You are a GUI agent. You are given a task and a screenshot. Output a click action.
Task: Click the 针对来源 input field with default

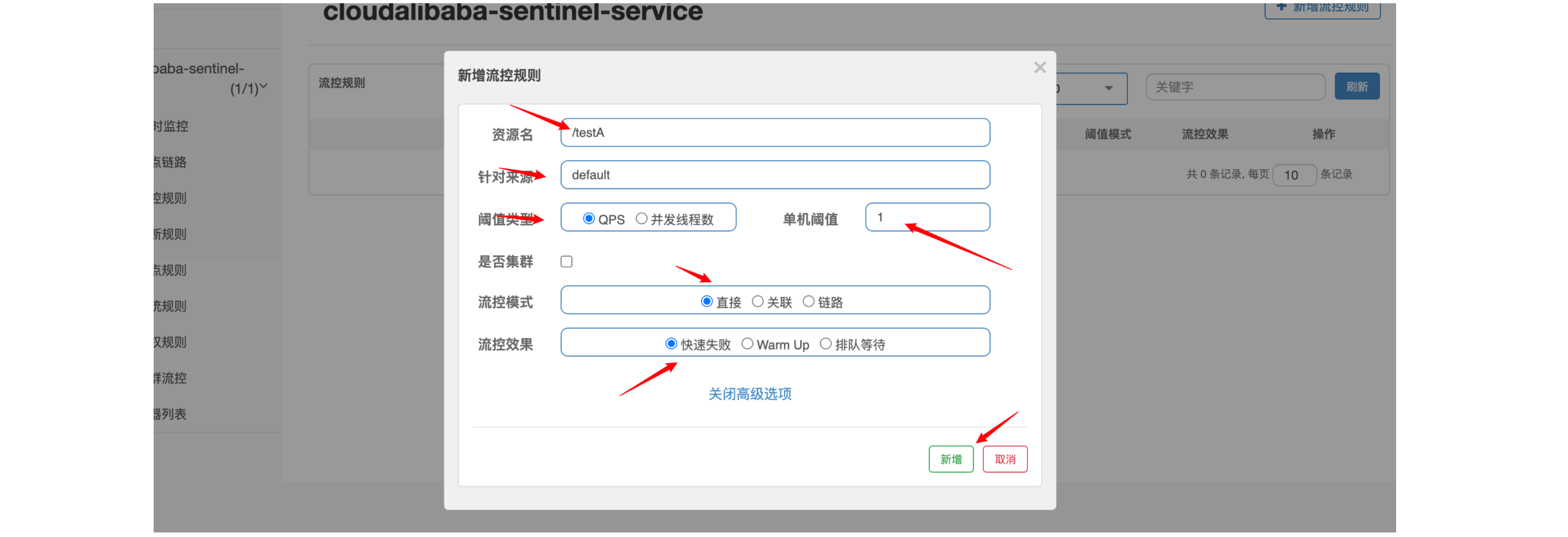point(775,174)
